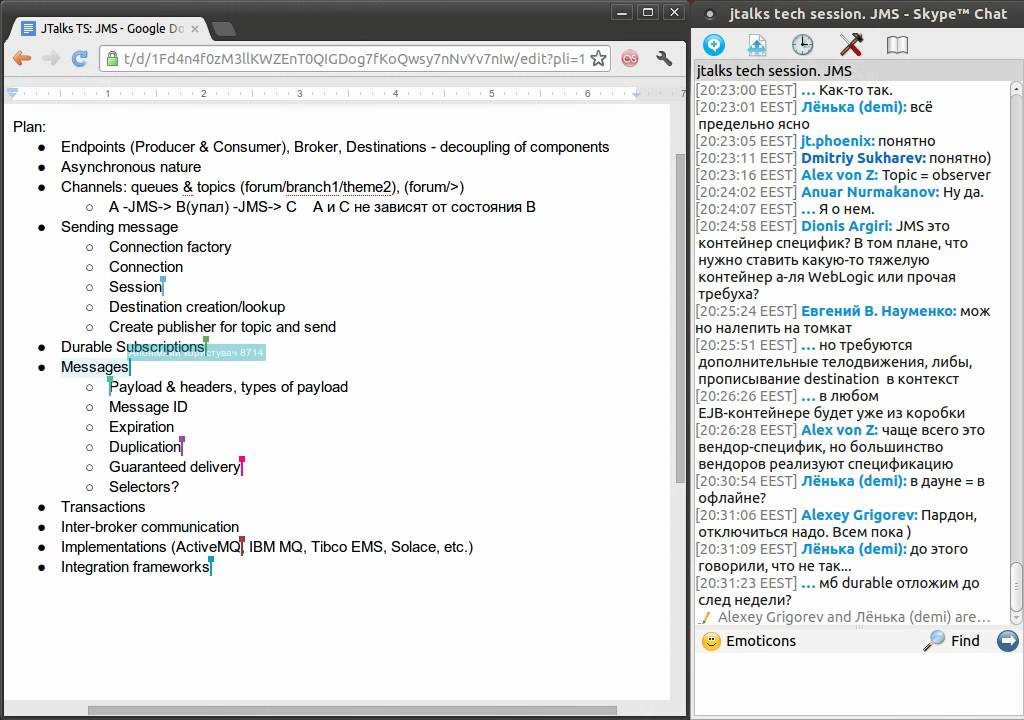The width and height of the screenshot is (1024, 720).
Task: Click 'Guaranteed delivery' sub-bullet
Action: pos(174,466)
